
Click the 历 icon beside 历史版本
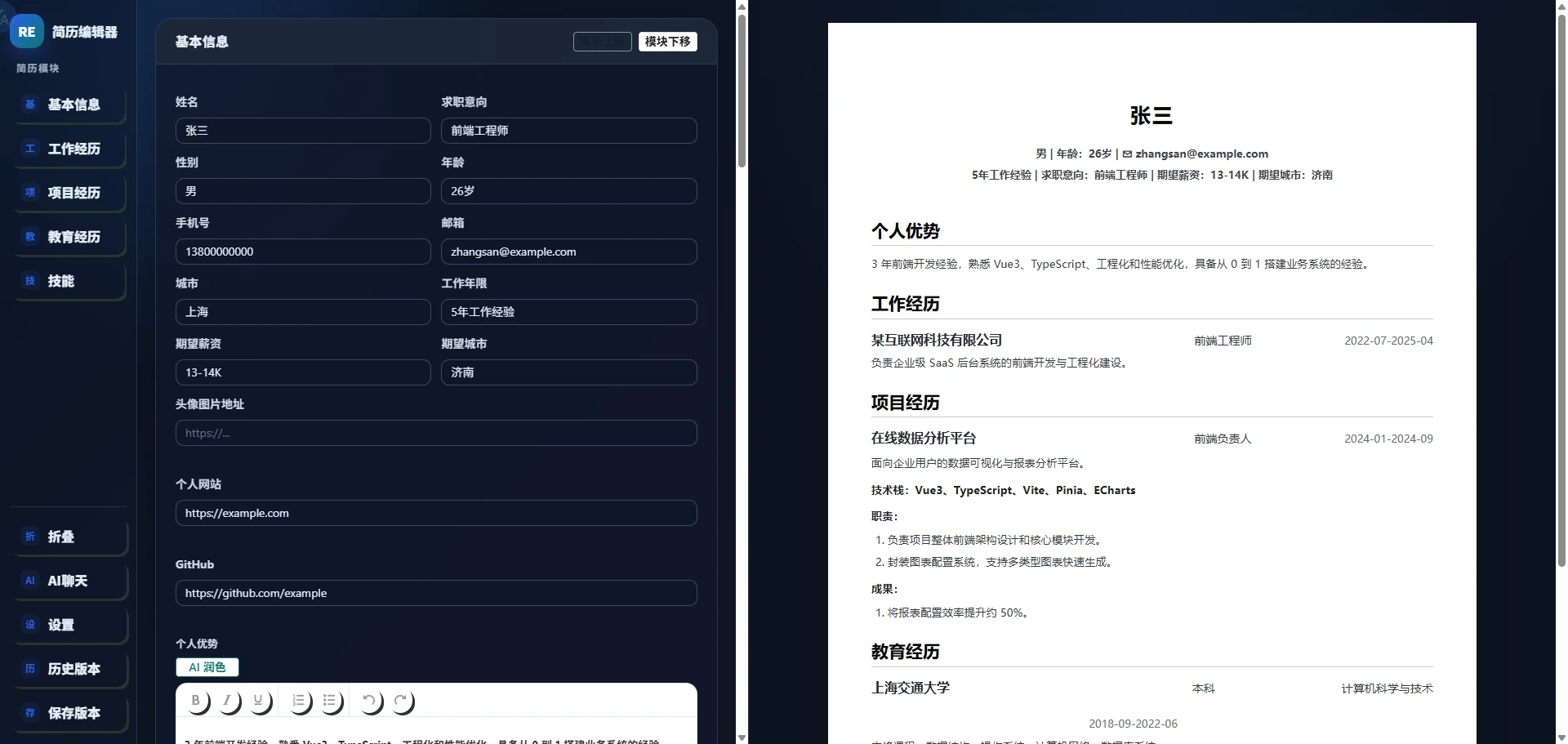point(30,669)
